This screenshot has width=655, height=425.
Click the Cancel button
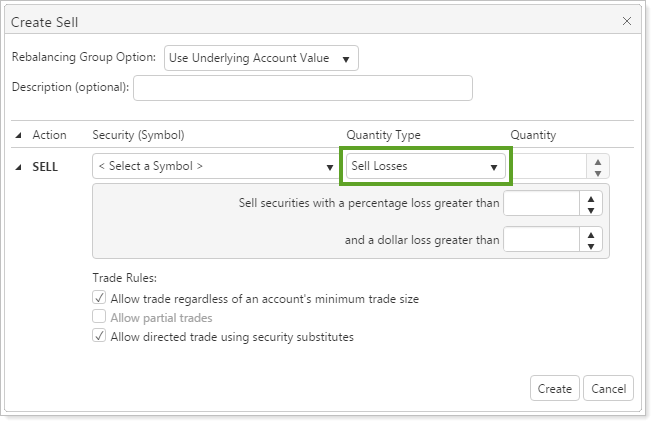(608, 388)
